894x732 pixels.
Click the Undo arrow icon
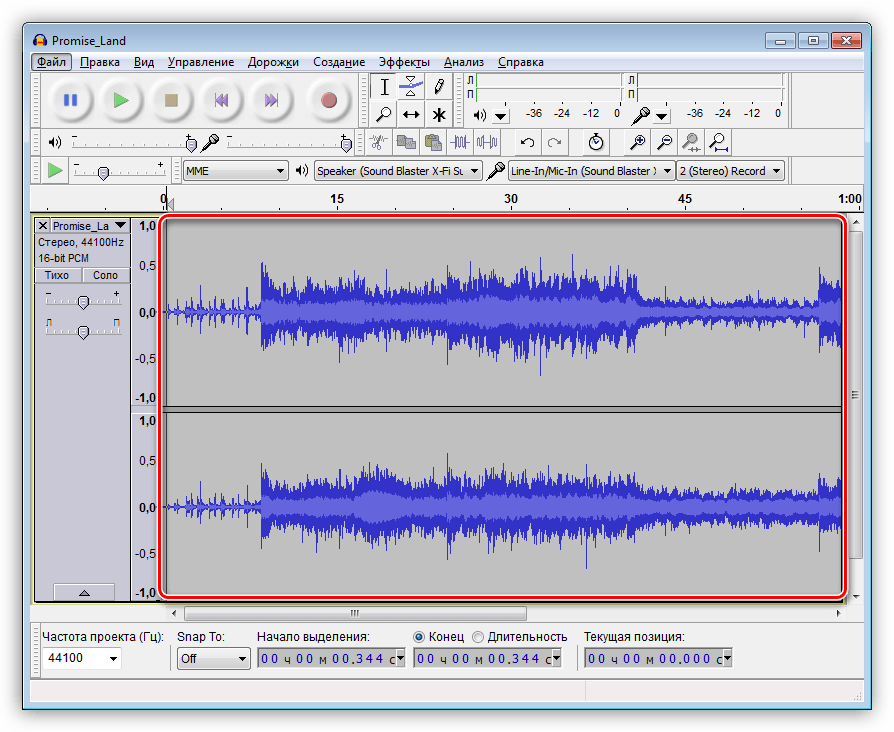[x=527, y=142]
